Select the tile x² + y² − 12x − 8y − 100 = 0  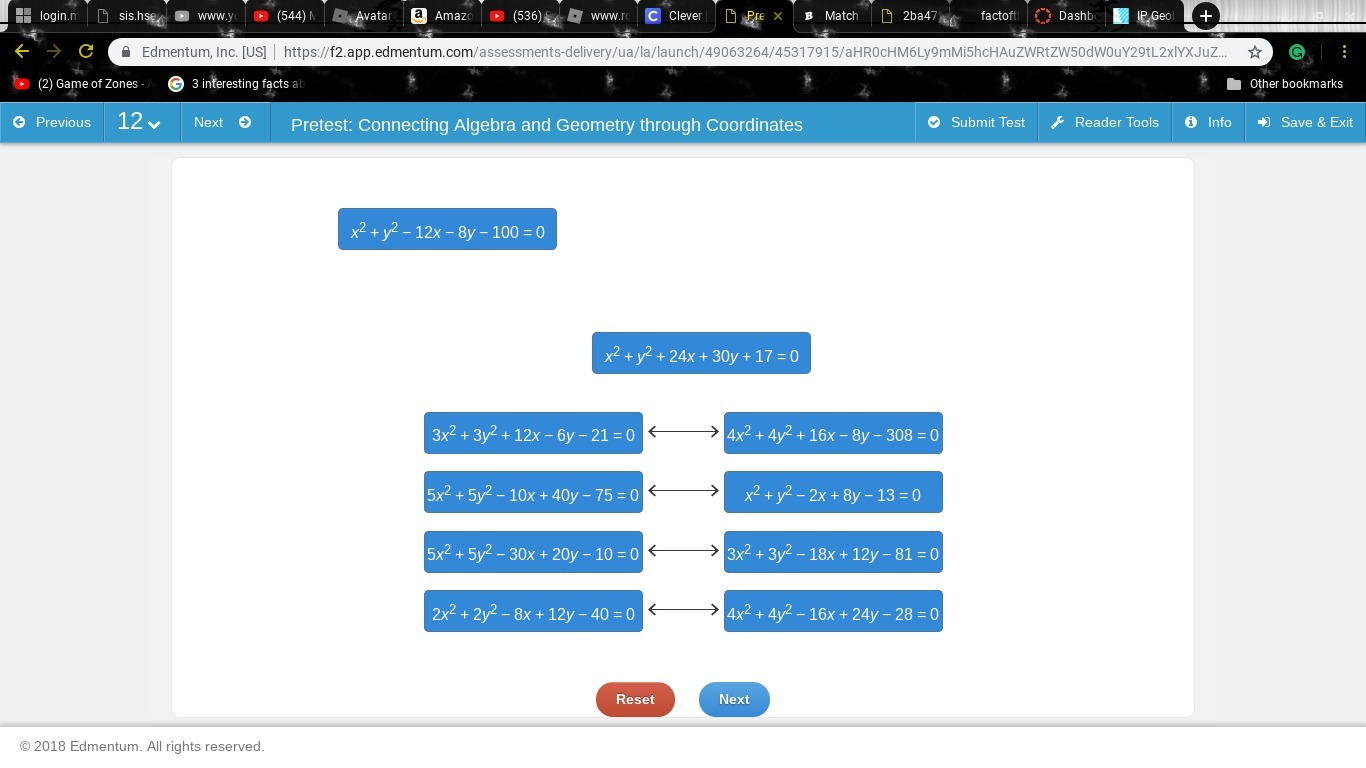pos(447,230)
